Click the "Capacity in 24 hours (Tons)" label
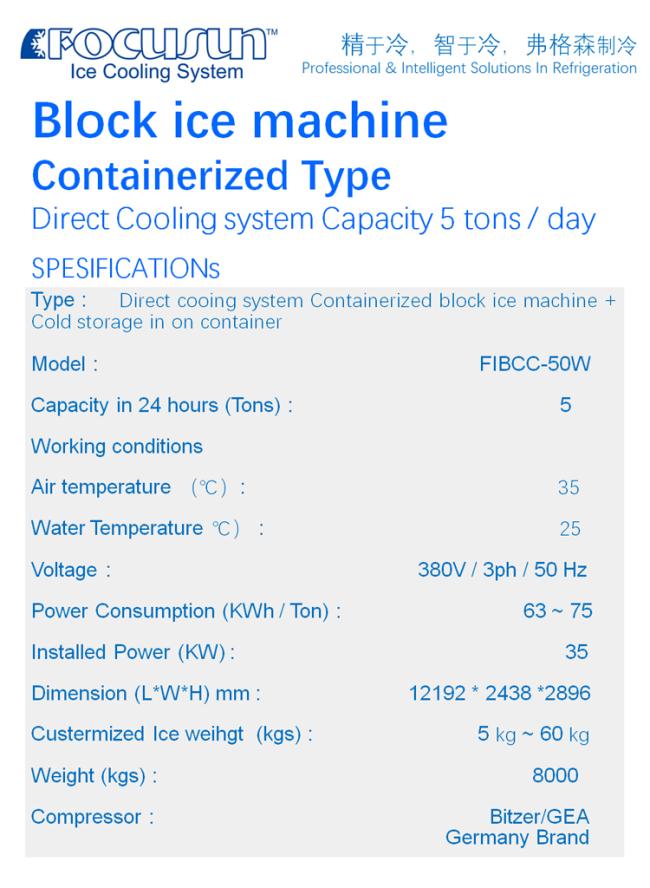This screenshot has width=650, height=888. point(162,405)
